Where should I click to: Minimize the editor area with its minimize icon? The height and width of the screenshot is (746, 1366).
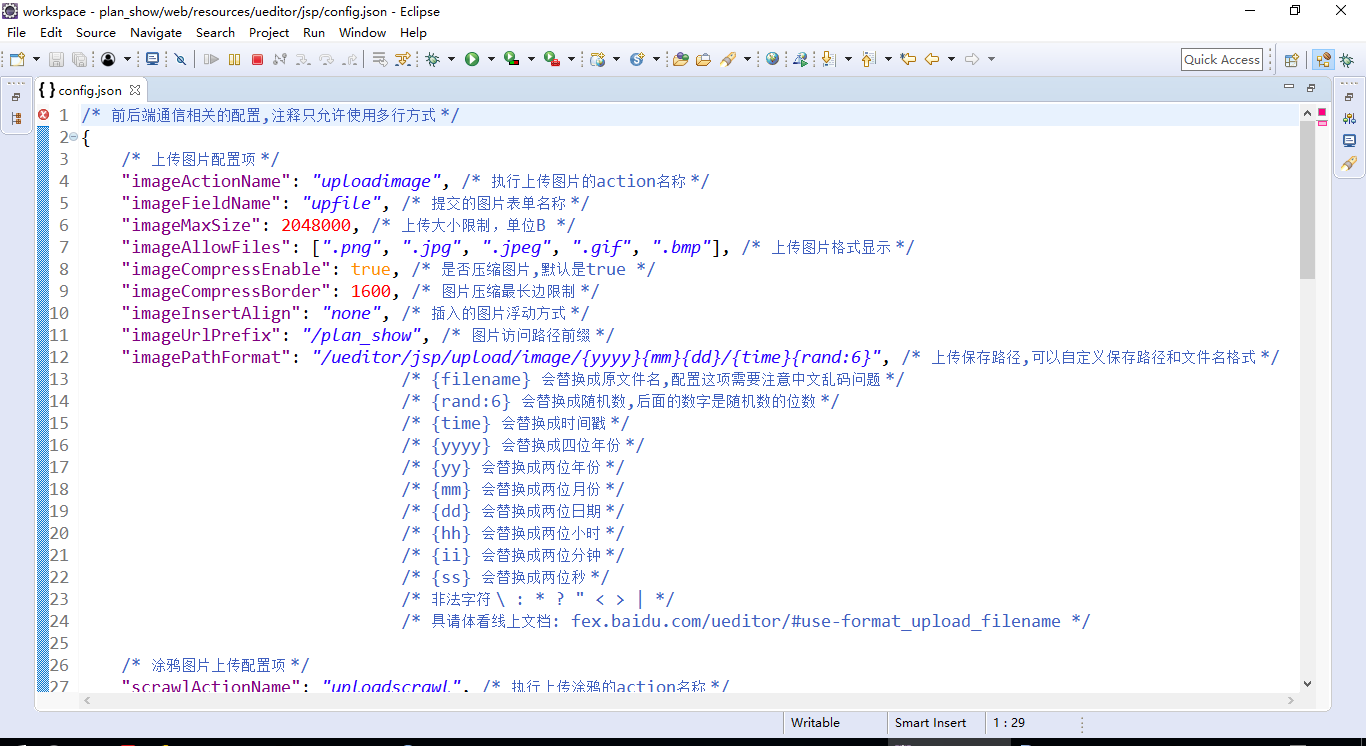[1287, 88]
